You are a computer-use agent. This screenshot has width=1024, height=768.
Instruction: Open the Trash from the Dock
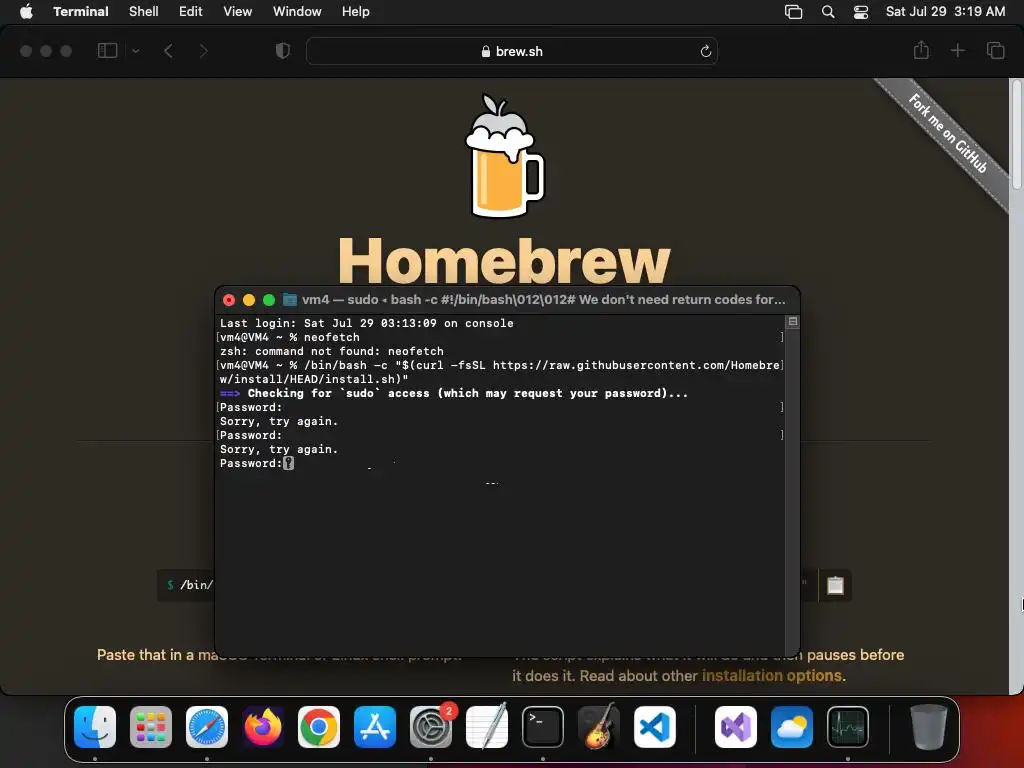pyautogui.click(x=929, y=727)
